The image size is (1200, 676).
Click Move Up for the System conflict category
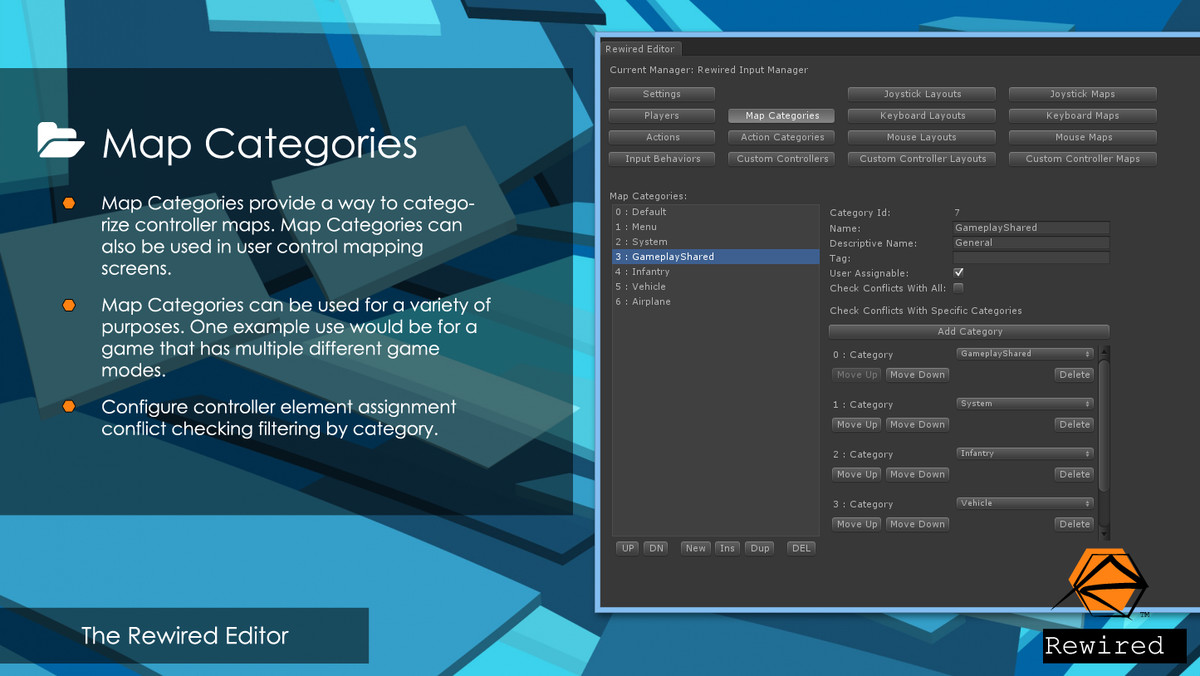pos(857,425)
